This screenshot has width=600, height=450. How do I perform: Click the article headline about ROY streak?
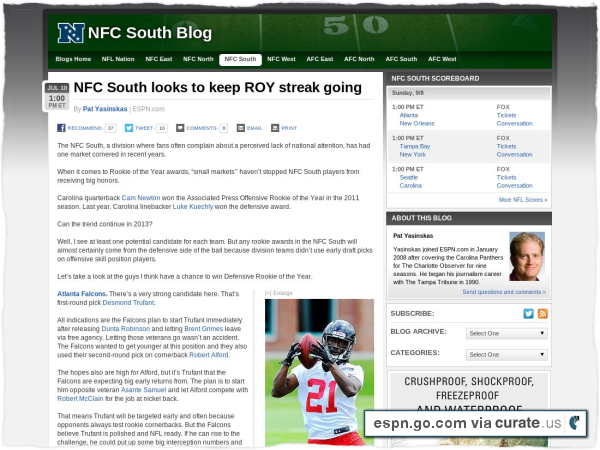[217, 88]
